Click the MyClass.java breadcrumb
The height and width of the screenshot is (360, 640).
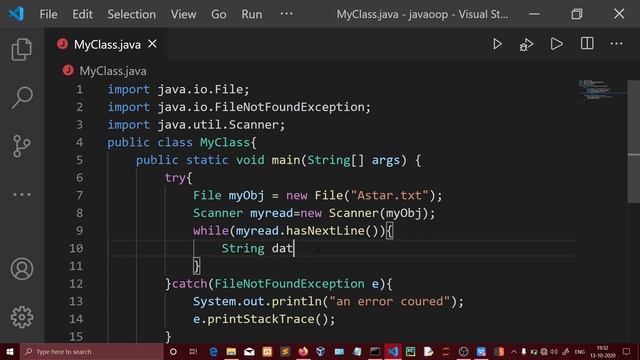[113, 71]
